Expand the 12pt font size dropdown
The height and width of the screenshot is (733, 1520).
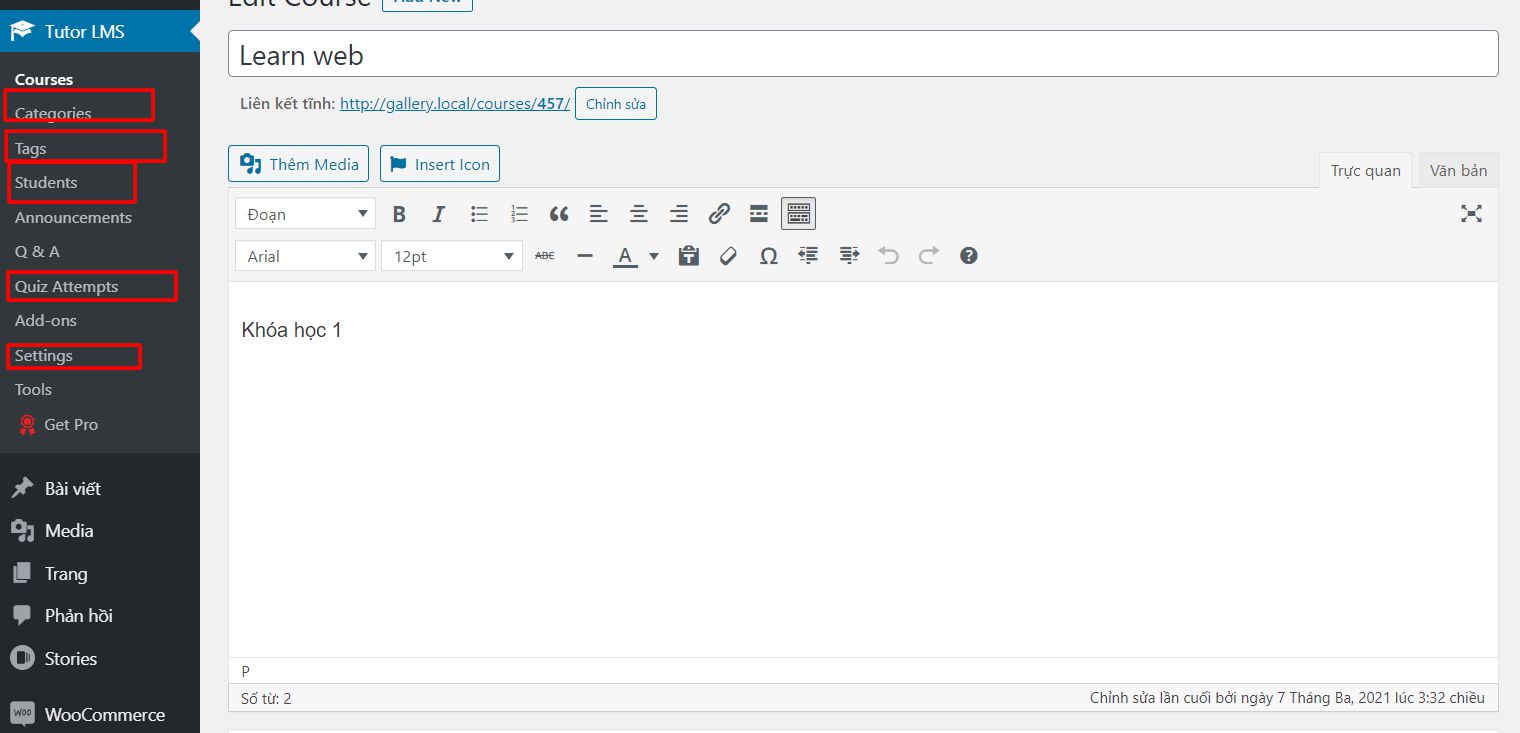(451, 256)
